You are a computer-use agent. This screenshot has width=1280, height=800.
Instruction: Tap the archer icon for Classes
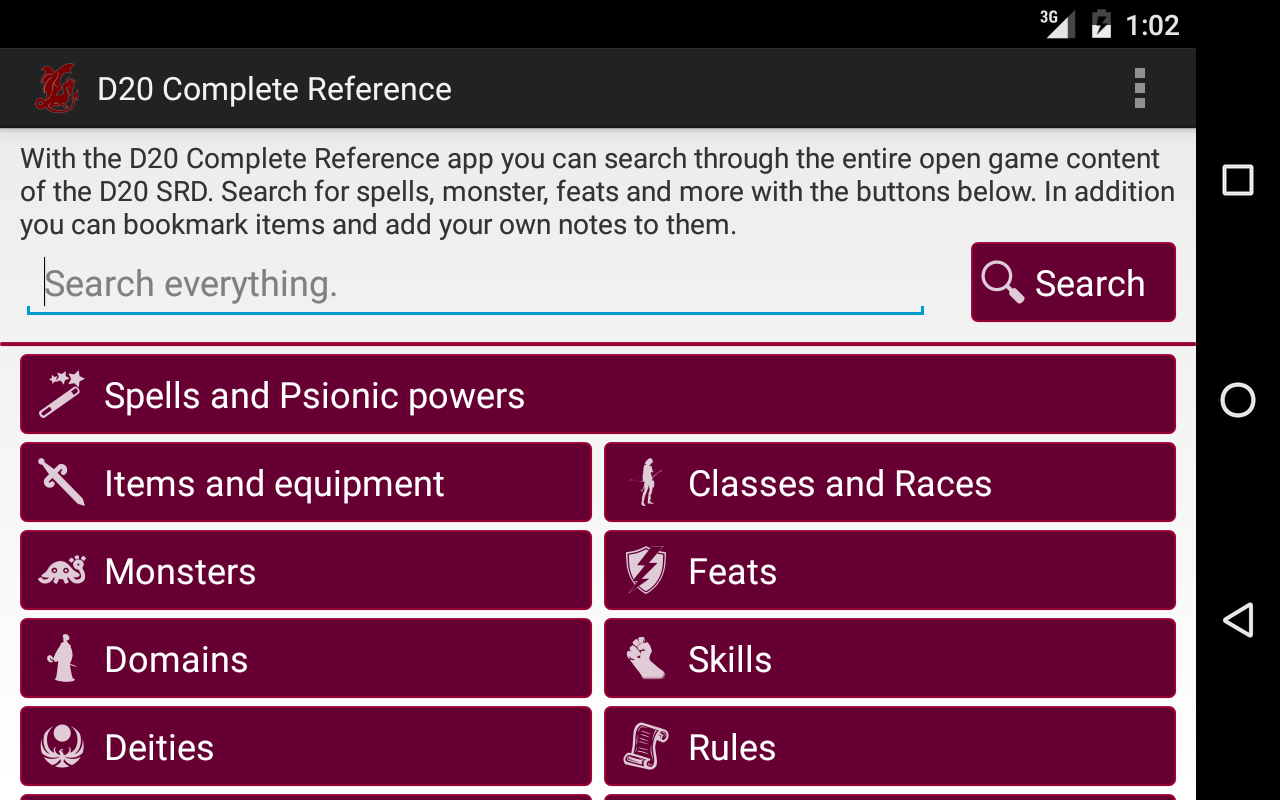tap(647, 482)
